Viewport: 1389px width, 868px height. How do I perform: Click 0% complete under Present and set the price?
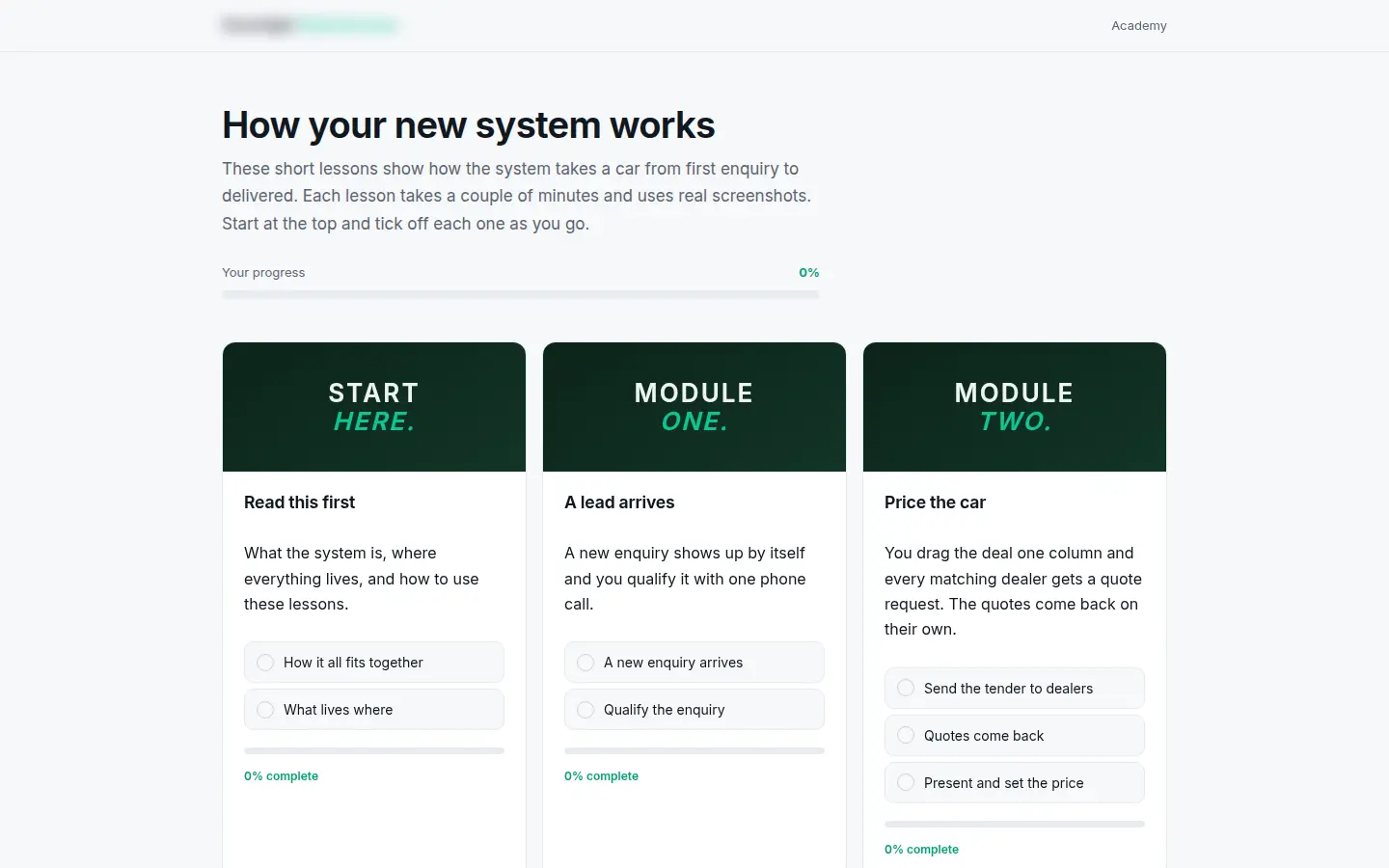coord(921,850)
